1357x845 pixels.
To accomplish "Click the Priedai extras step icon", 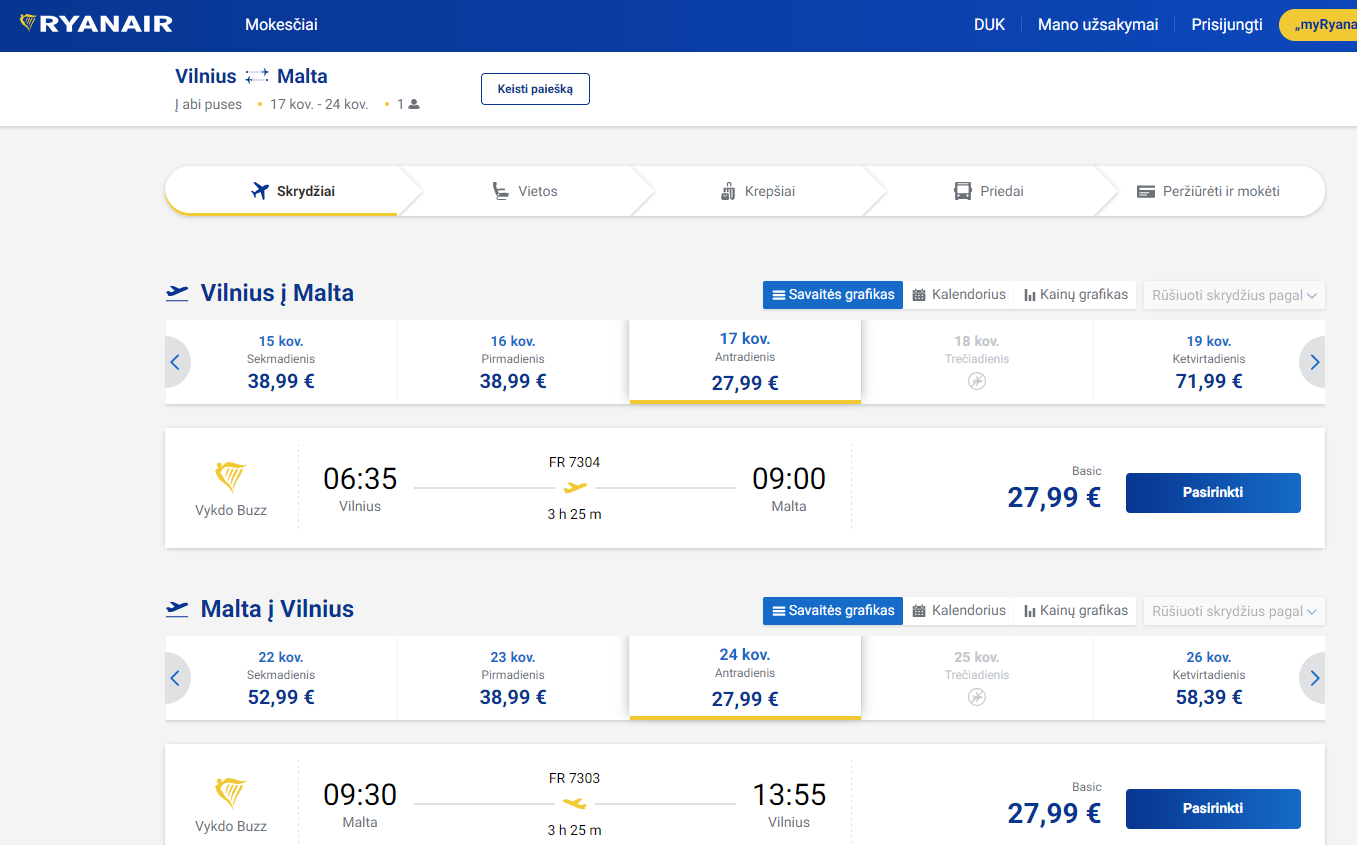I will coord(963,191).
